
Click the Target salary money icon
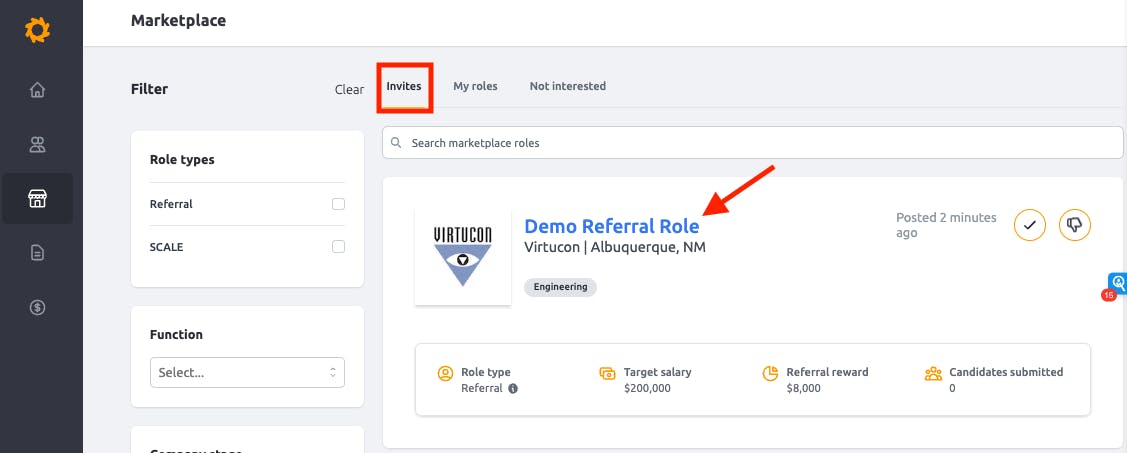[x=607, y=373]
